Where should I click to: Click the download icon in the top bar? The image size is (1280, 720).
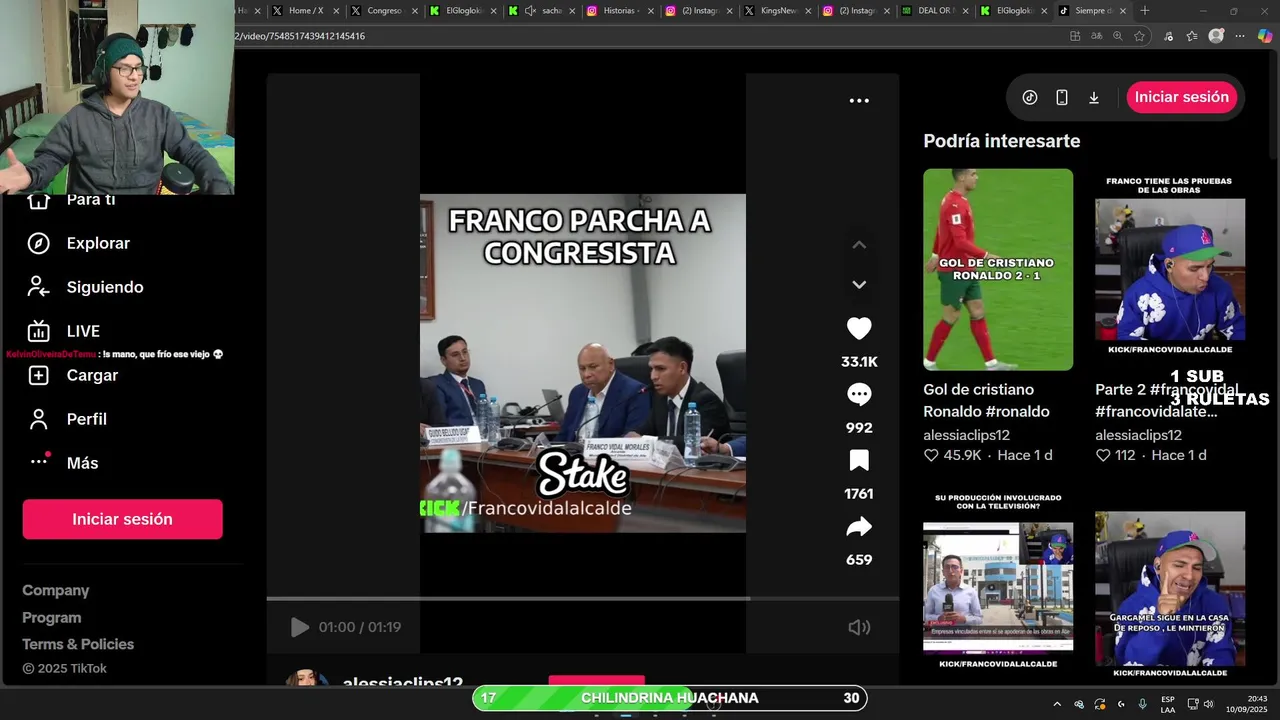[x=1094, y=97]
